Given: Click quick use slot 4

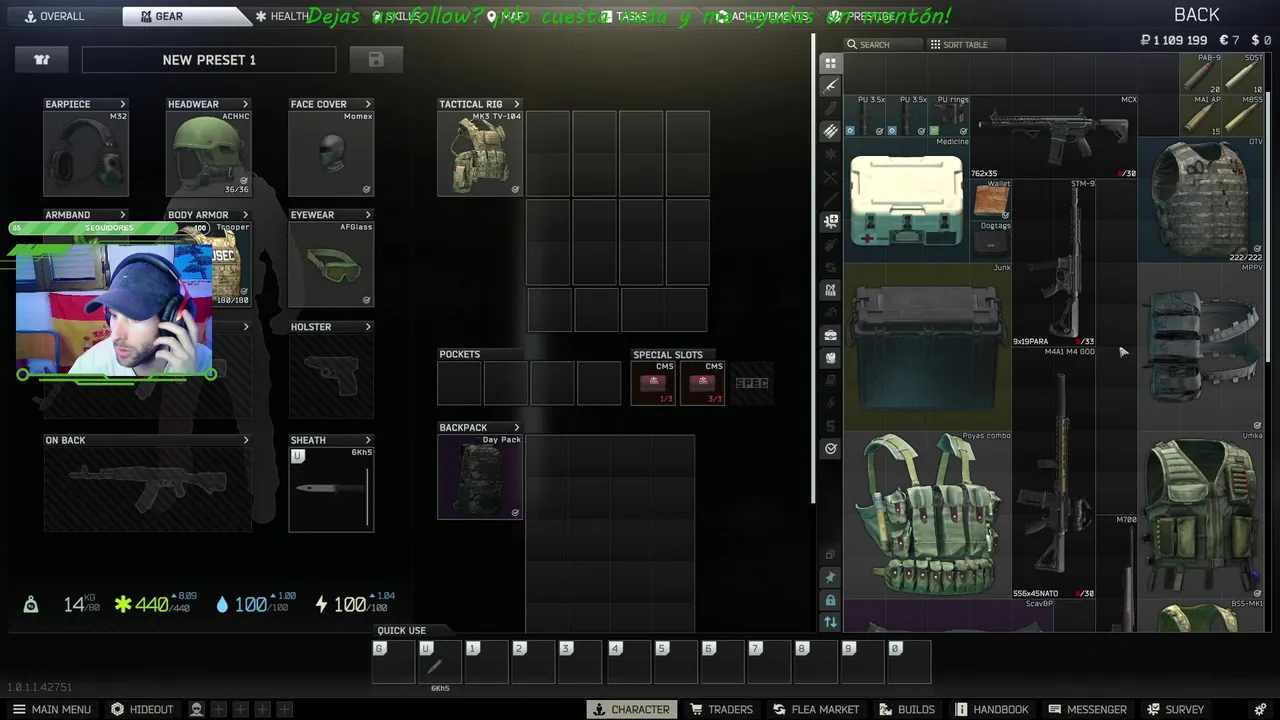Looking at the screenshot, I should click(629, 661).
